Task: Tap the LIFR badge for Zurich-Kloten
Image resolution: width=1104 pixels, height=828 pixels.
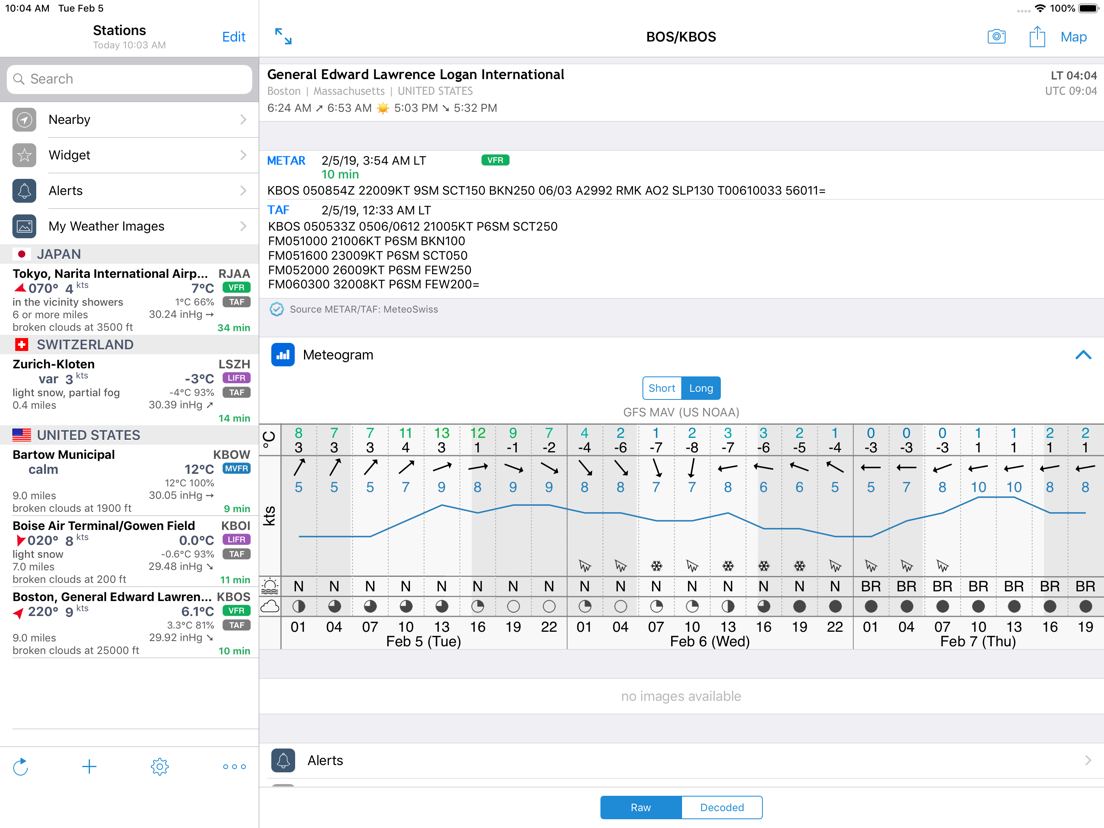Action: [x=237, y=378]
